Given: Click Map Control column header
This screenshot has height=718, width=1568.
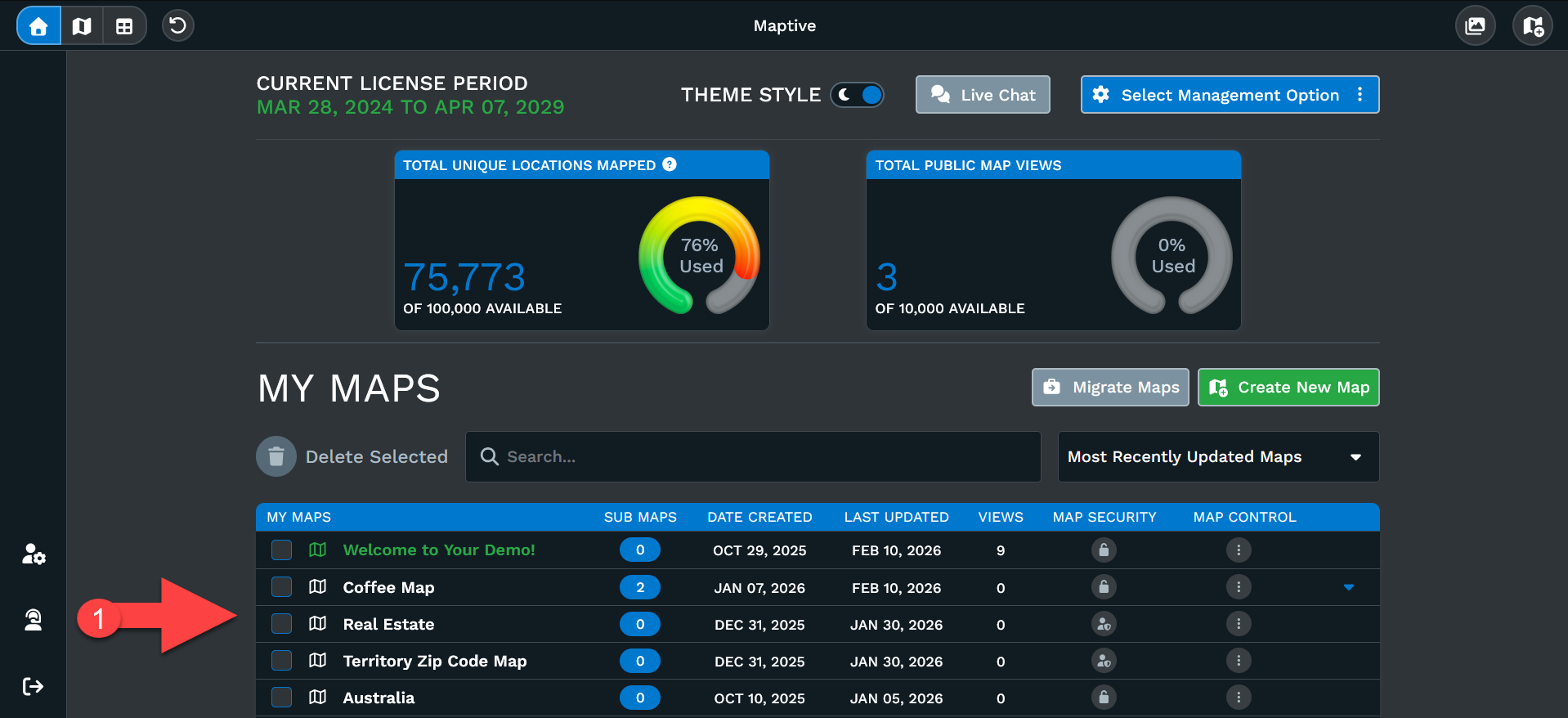Looking at the screenshot, I should (1244, 517).
